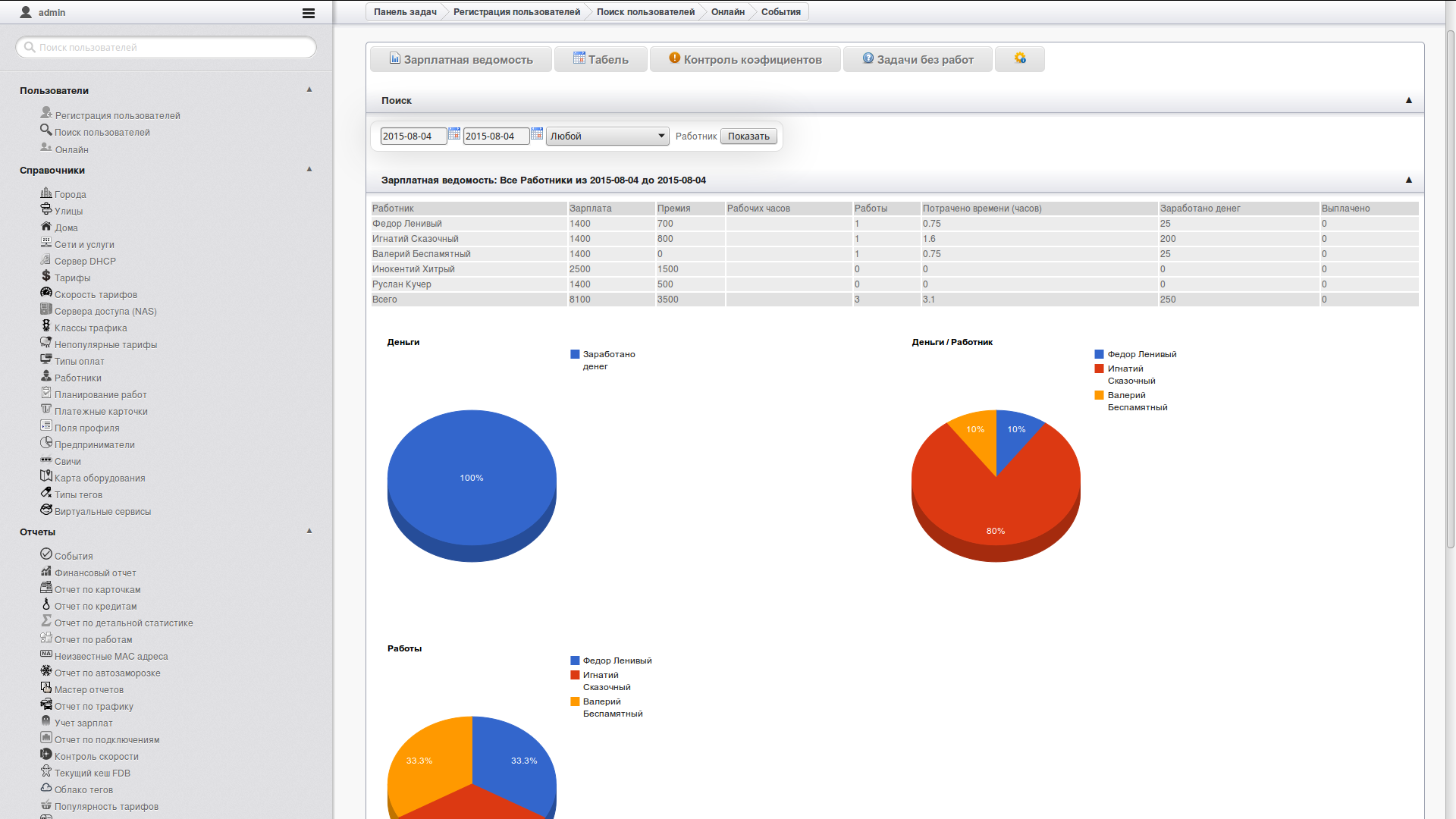
Task: Collapse the Пользователи sidebar section
Action: [309, 89]
